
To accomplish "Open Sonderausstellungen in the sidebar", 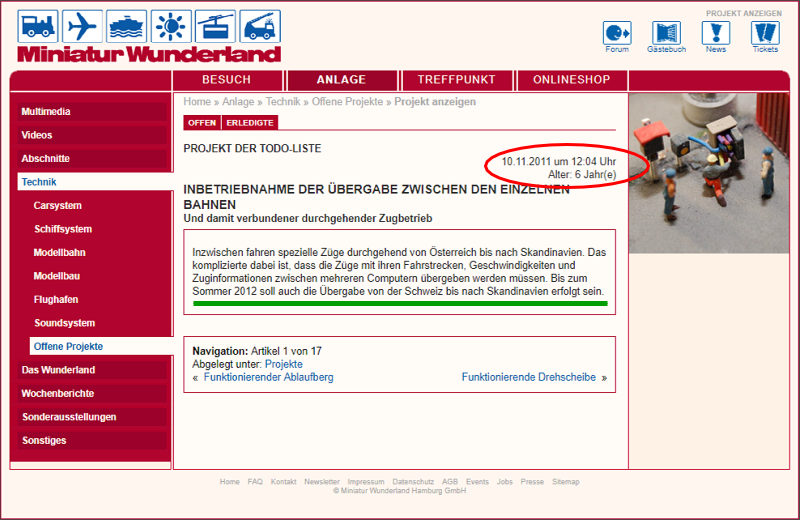I will [92, 417].
